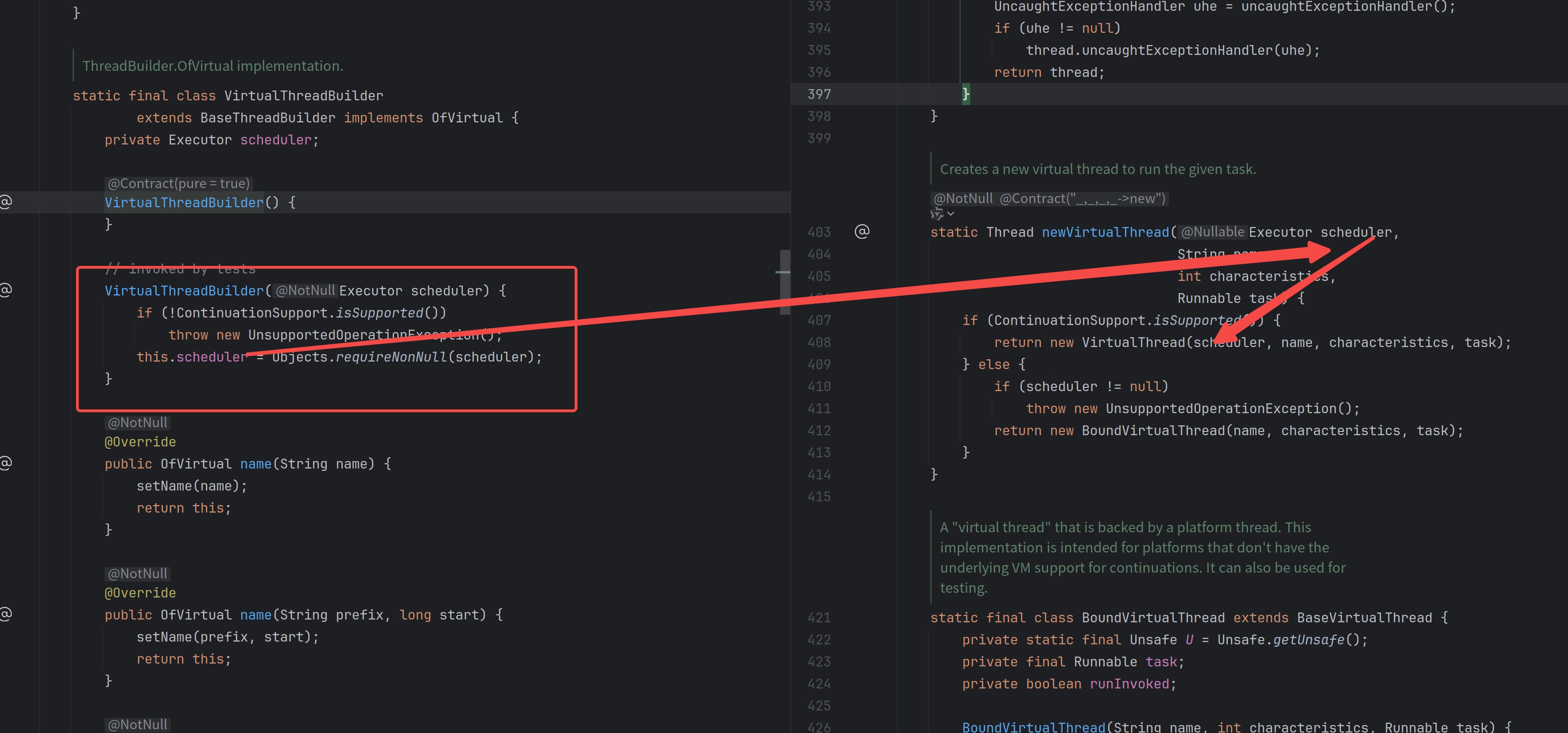This screenshot has height=733, width=1568.
Task: Click the @NotNull hint above name(String prefix, long start)
Action: click(137, 574)
